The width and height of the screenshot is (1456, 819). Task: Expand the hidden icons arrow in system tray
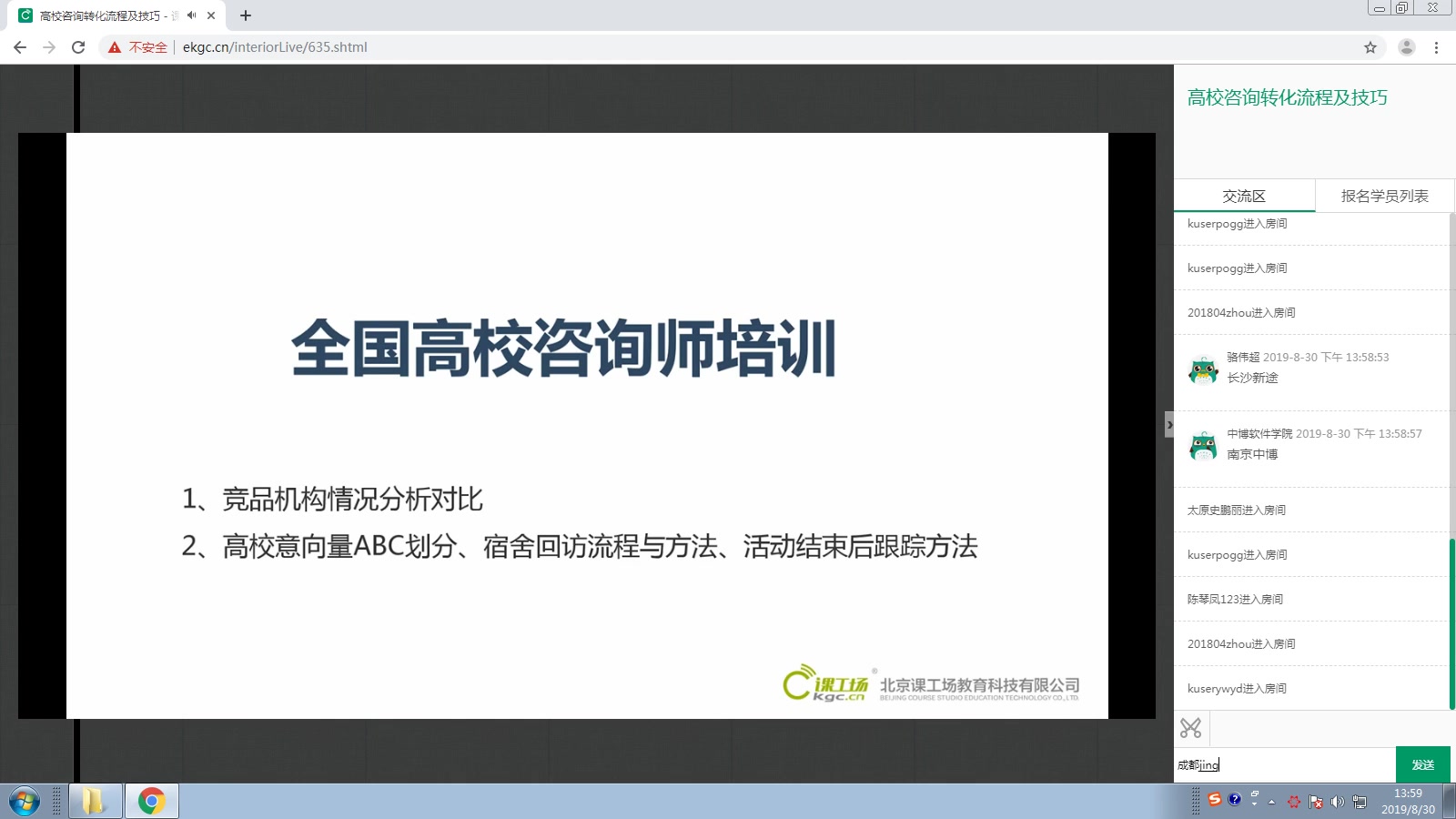[1271, 801]
